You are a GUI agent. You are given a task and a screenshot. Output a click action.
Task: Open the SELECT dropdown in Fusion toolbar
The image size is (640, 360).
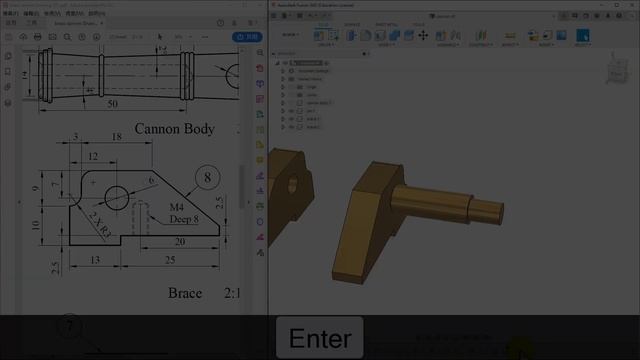pos(582,44)
